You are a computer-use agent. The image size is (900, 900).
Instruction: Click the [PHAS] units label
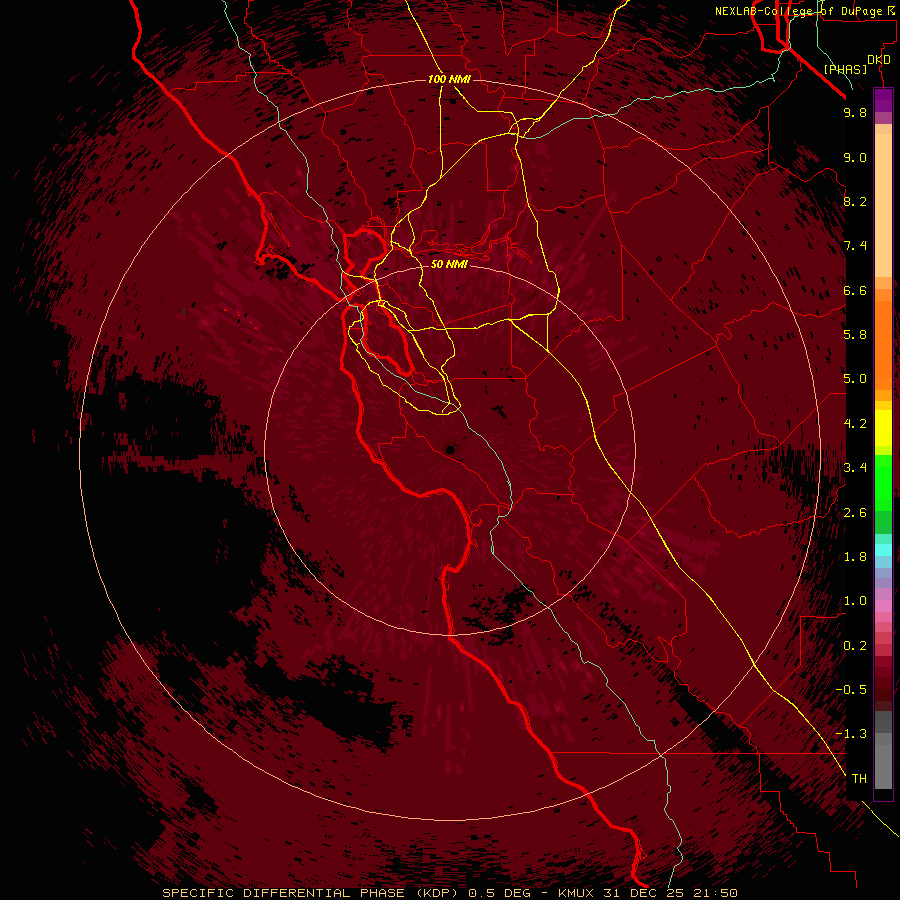845,69
